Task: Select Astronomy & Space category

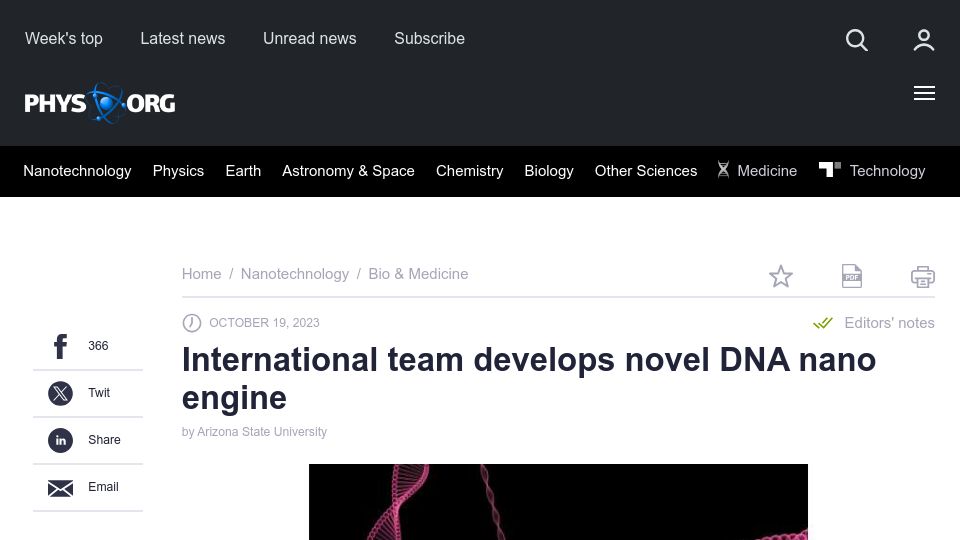Action: tap(348, 171)
